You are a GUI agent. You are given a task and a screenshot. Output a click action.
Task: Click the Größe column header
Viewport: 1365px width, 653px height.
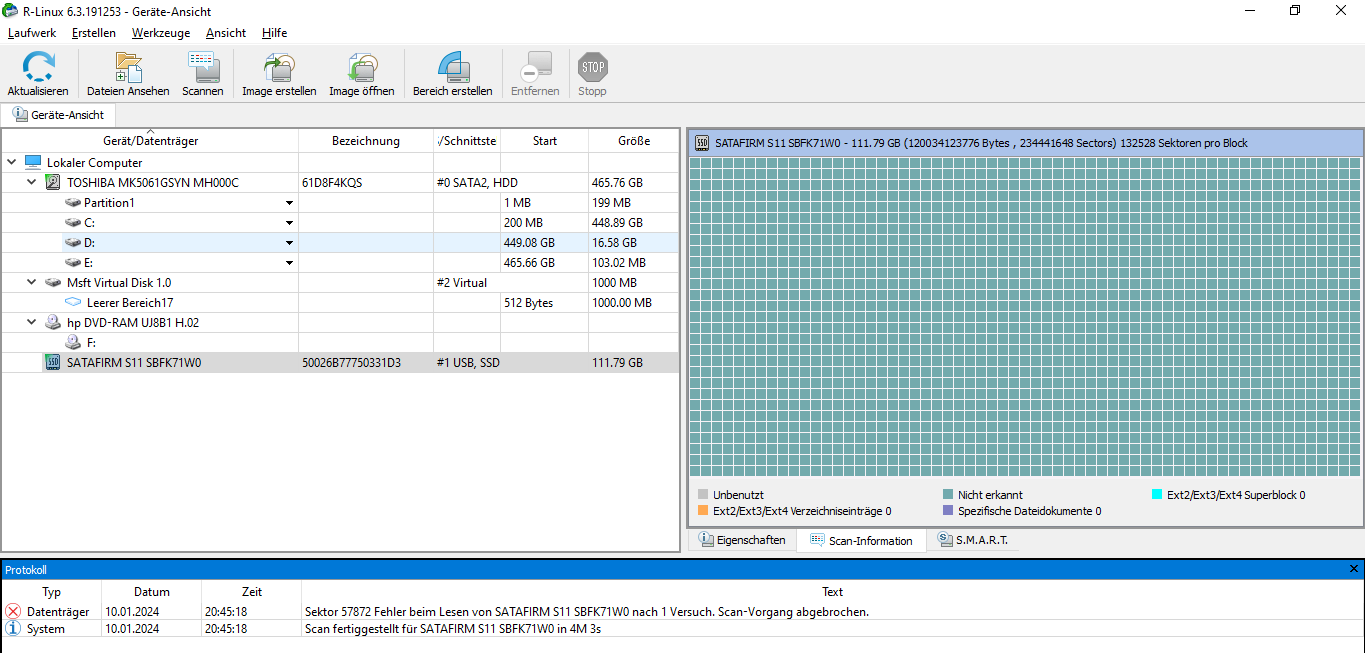pos(634,141)
